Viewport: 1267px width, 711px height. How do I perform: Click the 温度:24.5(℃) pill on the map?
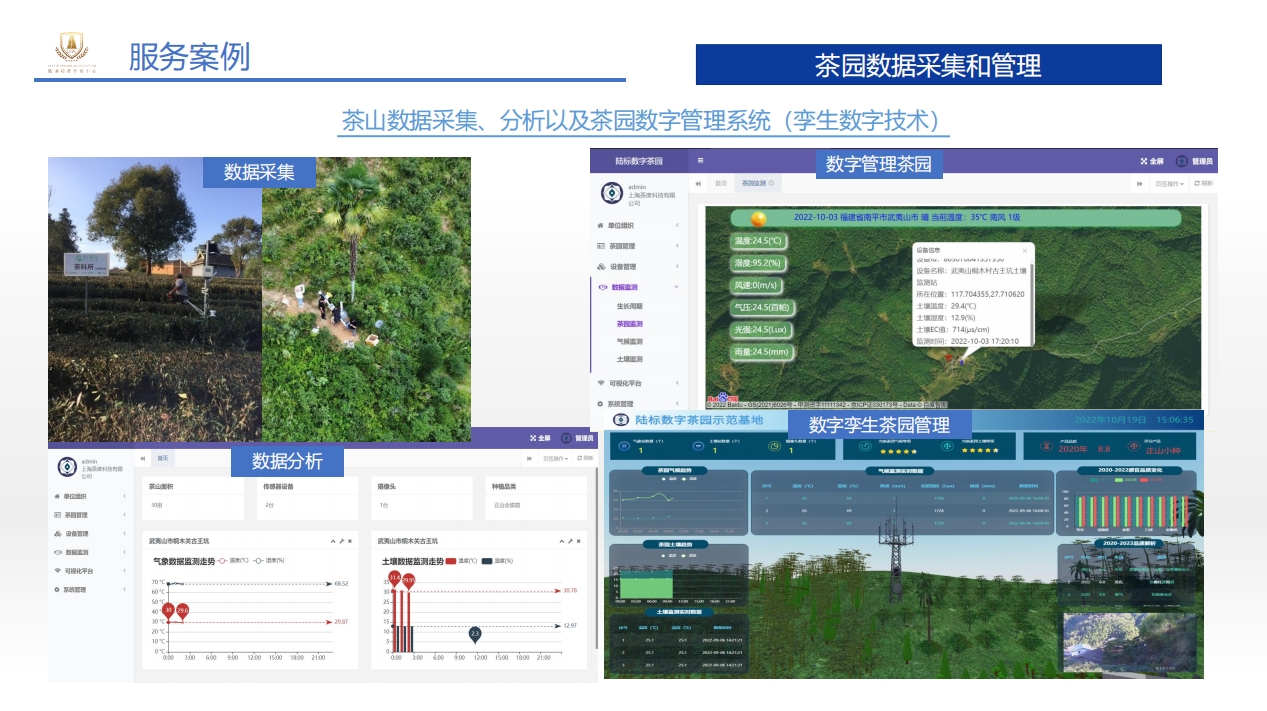pos(758,241)
